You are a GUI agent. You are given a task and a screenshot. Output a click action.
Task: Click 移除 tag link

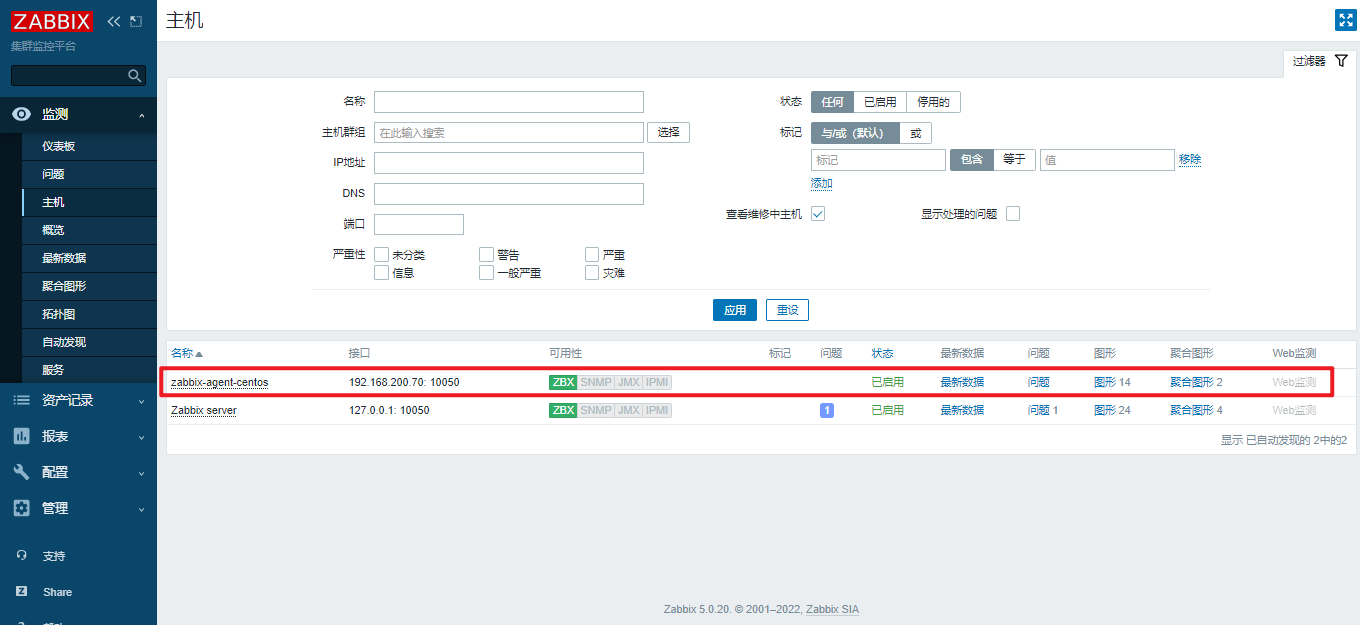(x=1190, y=159)
